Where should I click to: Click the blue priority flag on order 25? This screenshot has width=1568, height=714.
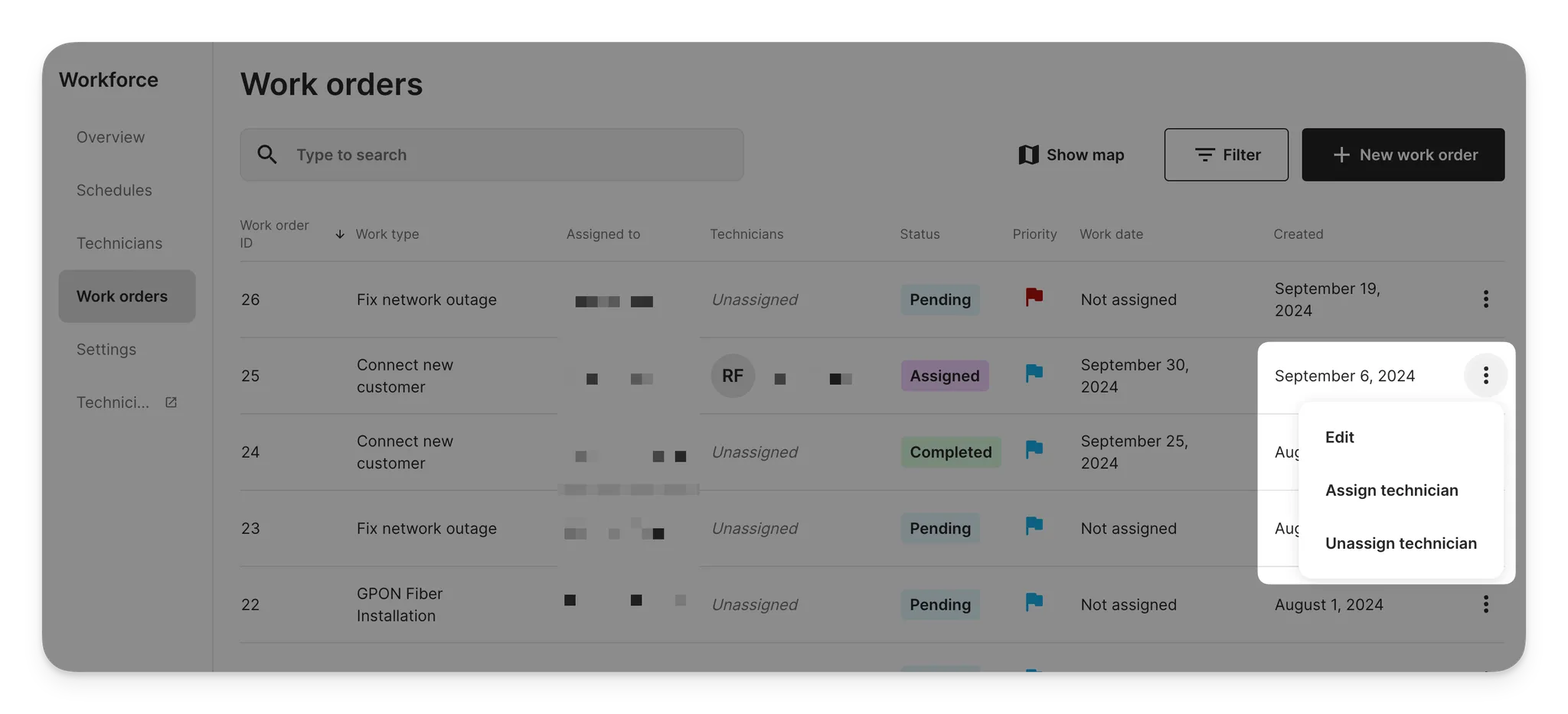point(1034,373)
